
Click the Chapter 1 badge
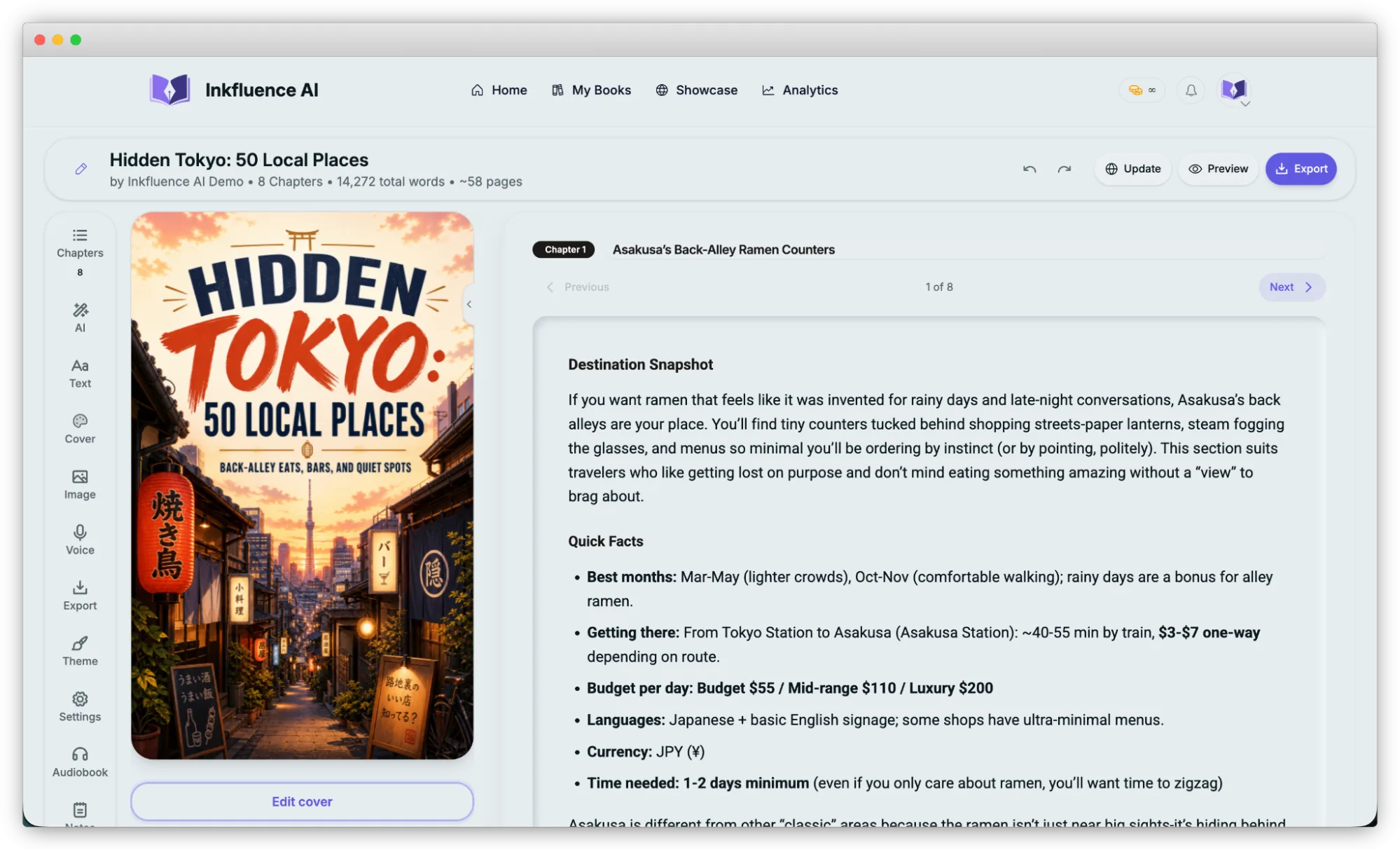tap(564, 249)
